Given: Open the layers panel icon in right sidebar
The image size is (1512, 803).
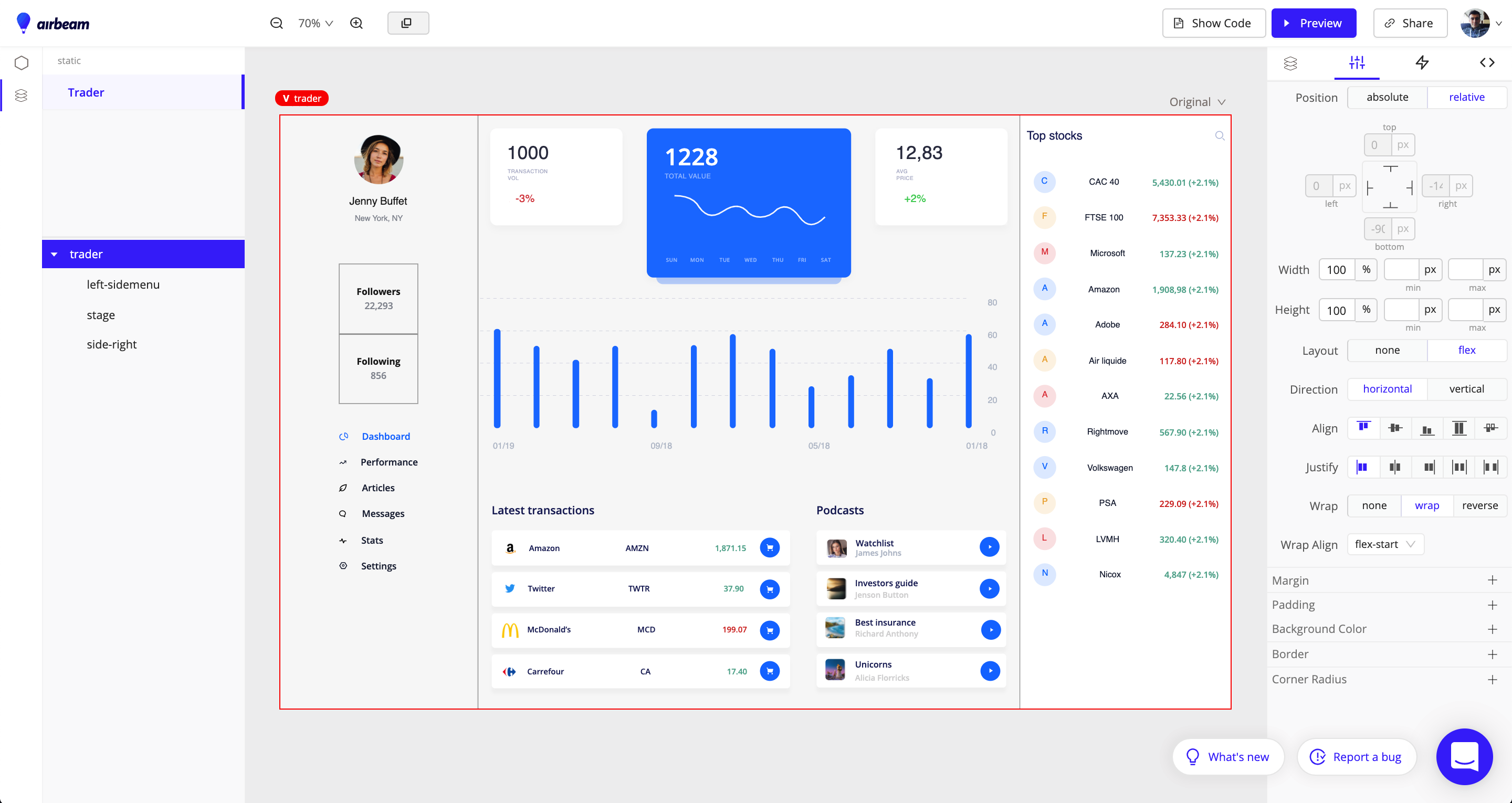Looking at the screenshot, I should [x=1291, y=63].
